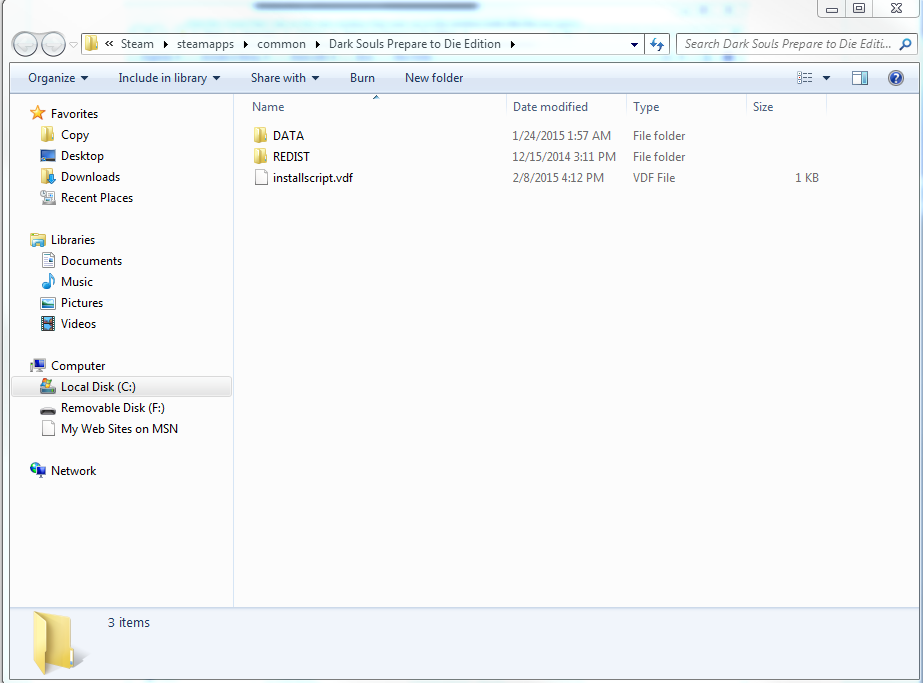Click the 12/15/2014 3:11 PM date

pos(564,157)
